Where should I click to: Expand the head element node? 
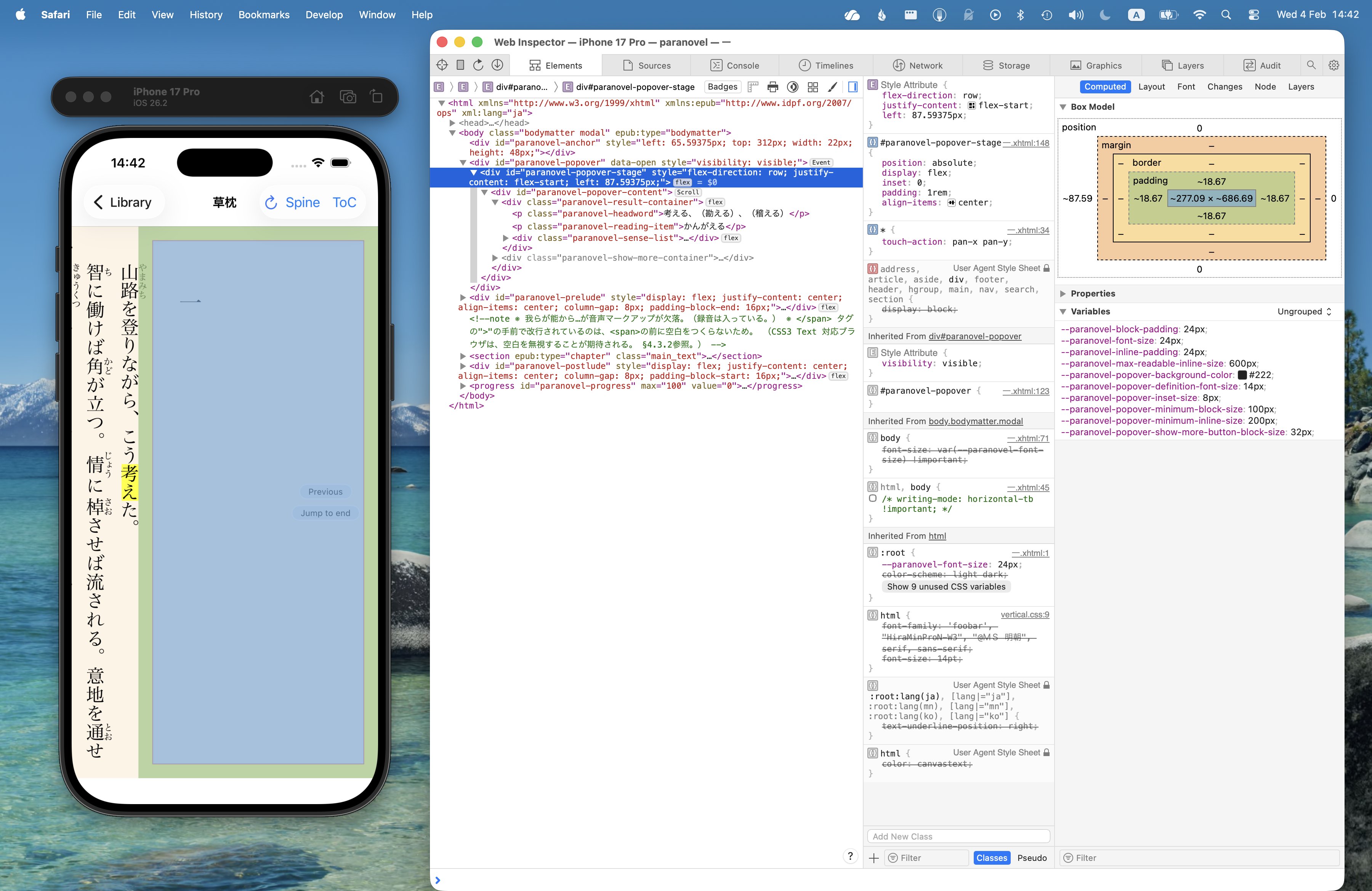pyautogui.click(x=452, y=123)
